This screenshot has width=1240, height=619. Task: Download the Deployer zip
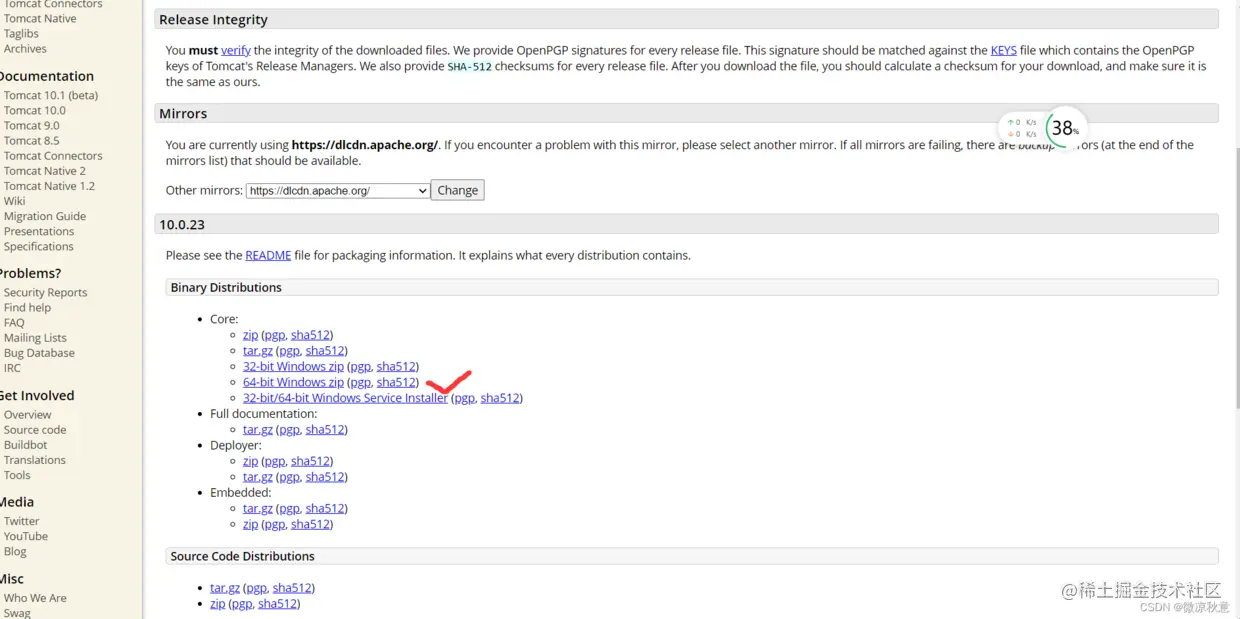point(250,461)
